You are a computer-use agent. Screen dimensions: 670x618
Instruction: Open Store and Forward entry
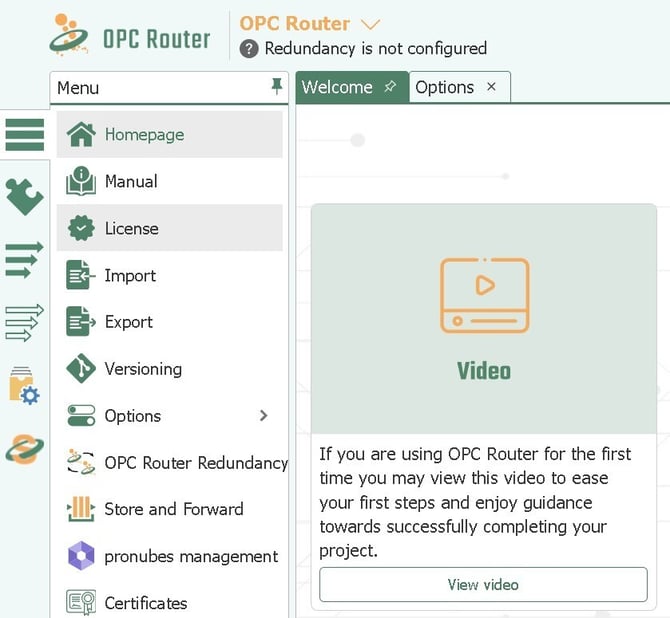click(x=170, y=509)
